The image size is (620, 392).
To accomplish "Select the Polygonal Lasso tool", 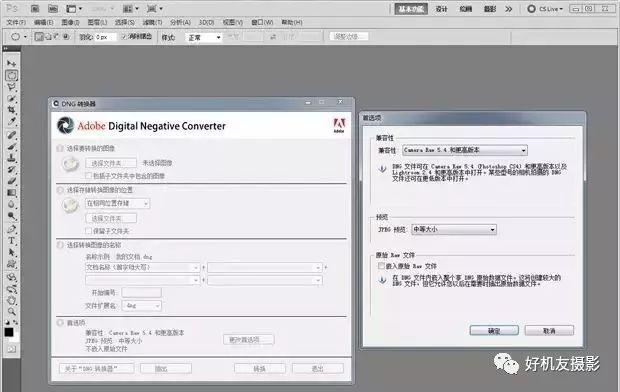I will 11,87.
